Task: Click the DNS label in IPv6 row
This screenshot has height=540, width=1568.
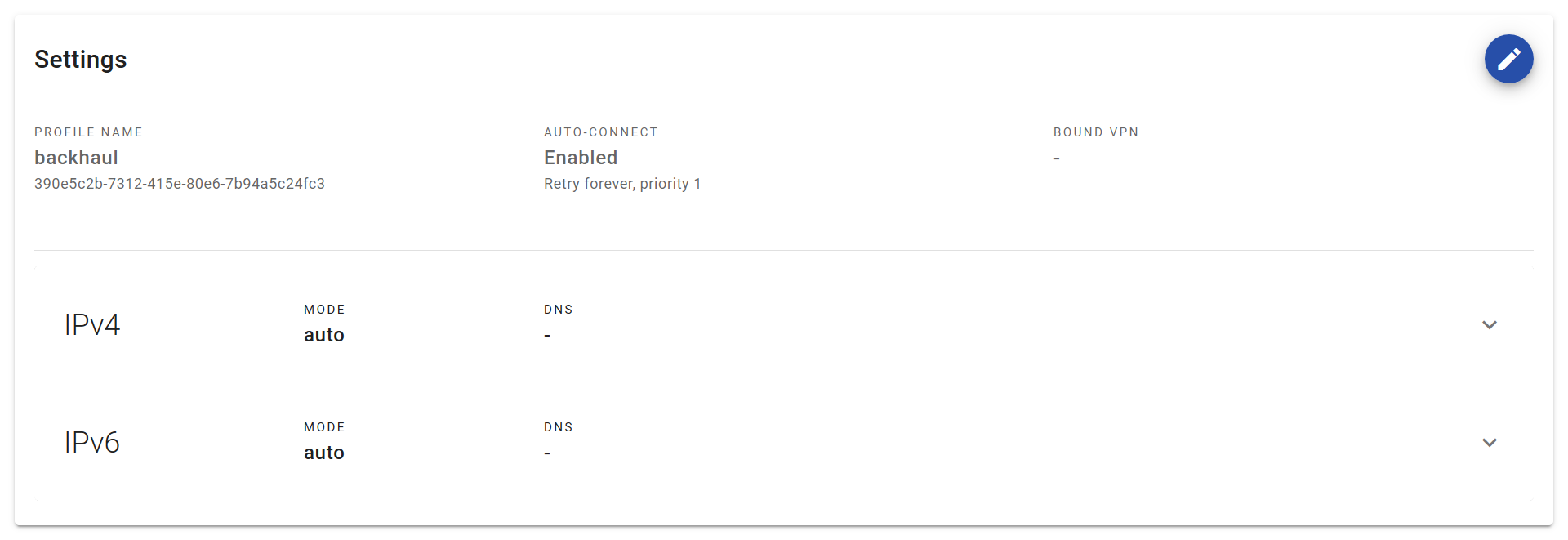Action: pos(559,427)
